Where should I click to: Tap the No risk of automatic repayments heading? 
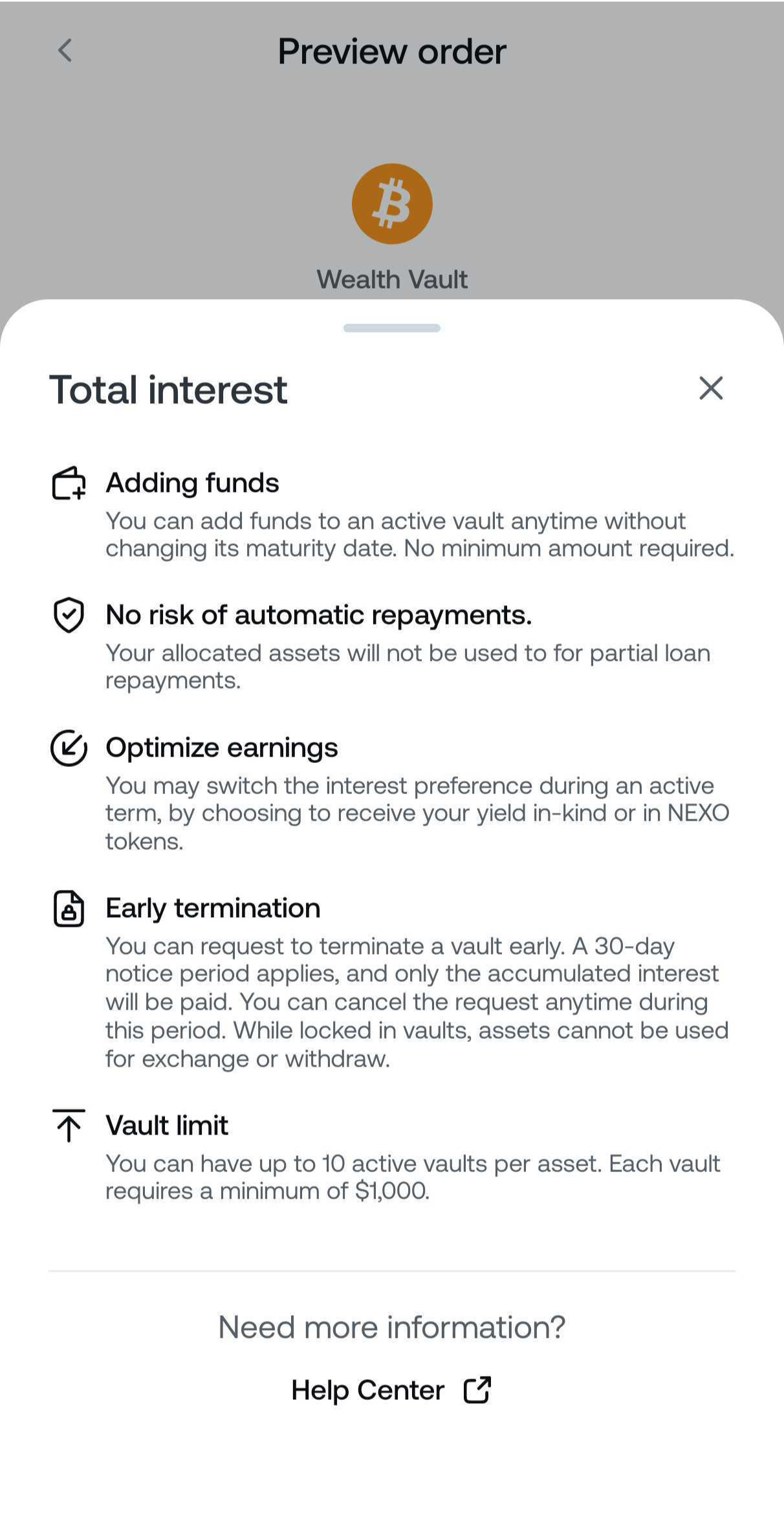click(x=319, y=615)
